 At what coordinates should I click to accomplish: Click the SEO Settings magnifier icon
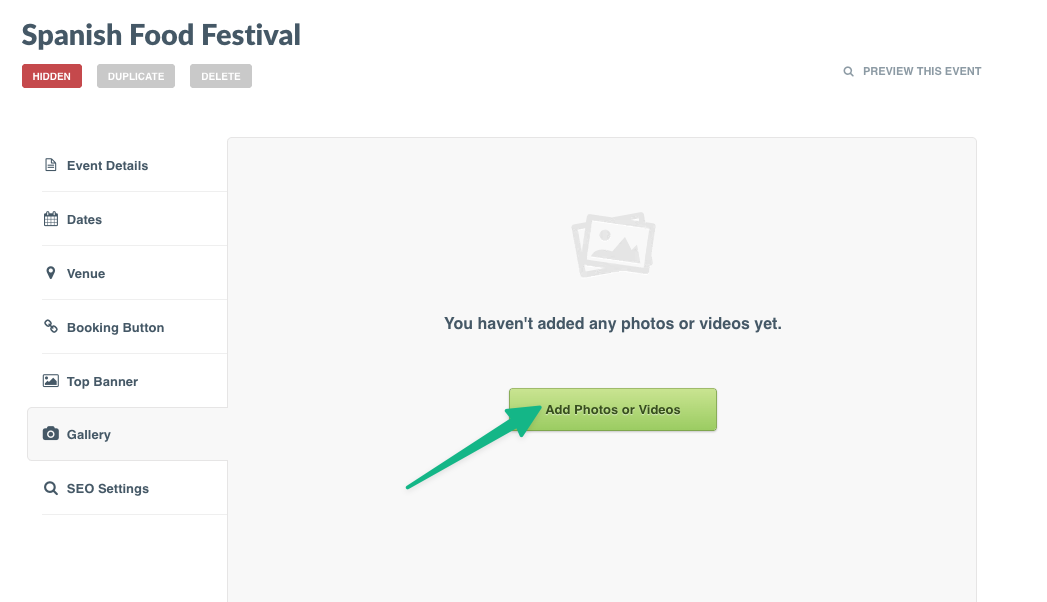tap(50, 489)
